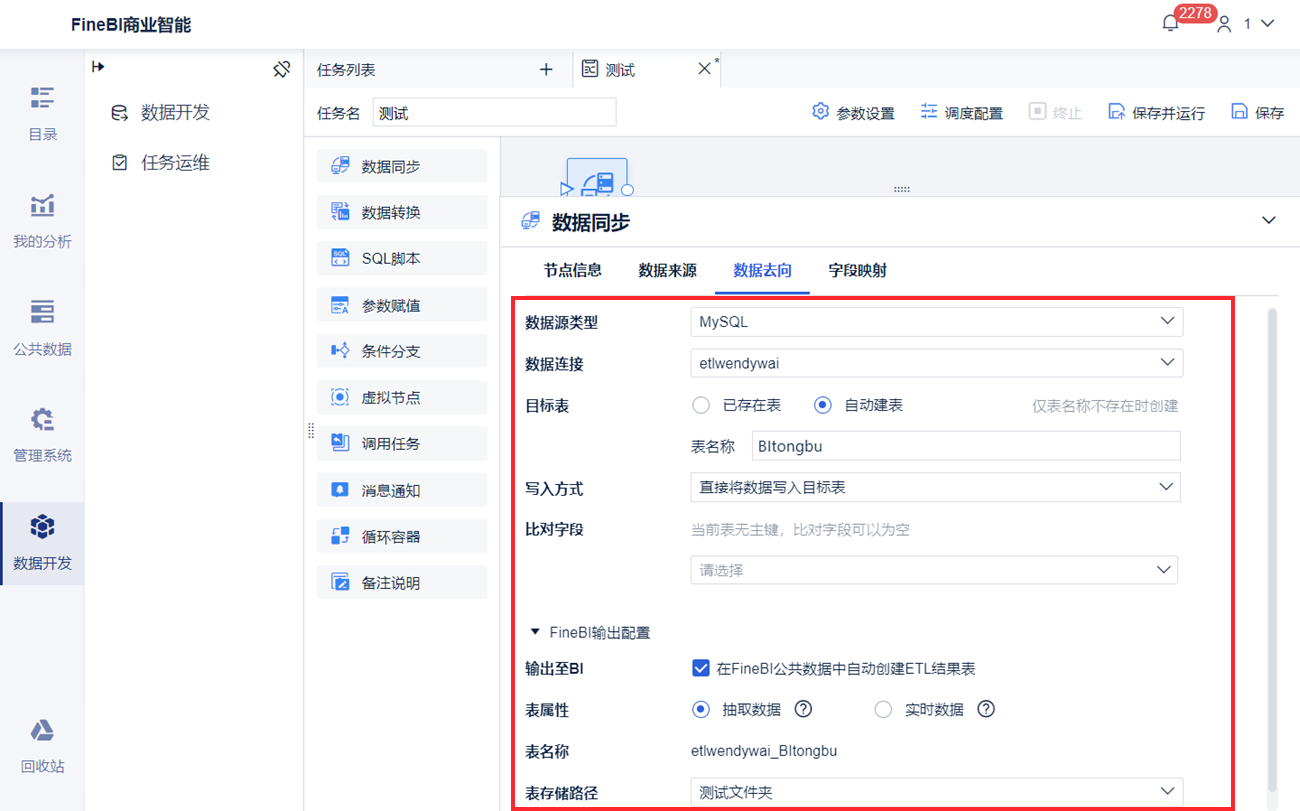Screen dimensions: 1300x811
Task: Switch to the 字段映射 tab
Action: tap(858, 270)
